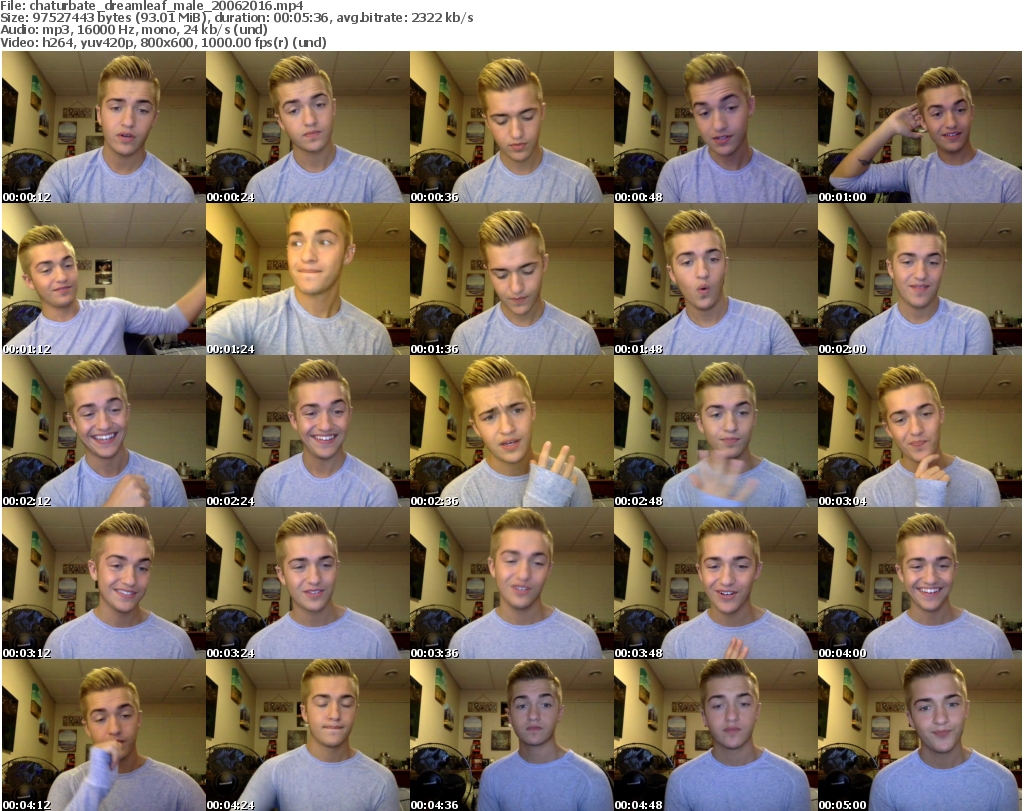This screenshot has width=1024, height=811.
Task: Select the thumbnail at 00:05:00
Action: point(920,735)
